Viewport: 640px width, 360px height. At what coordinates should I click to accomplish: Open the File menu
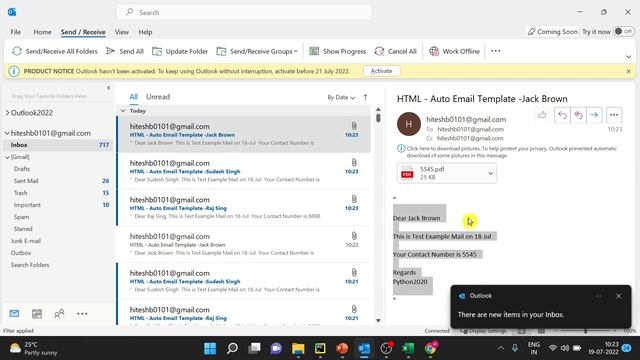pyautogui.click(x=16, y=32)
